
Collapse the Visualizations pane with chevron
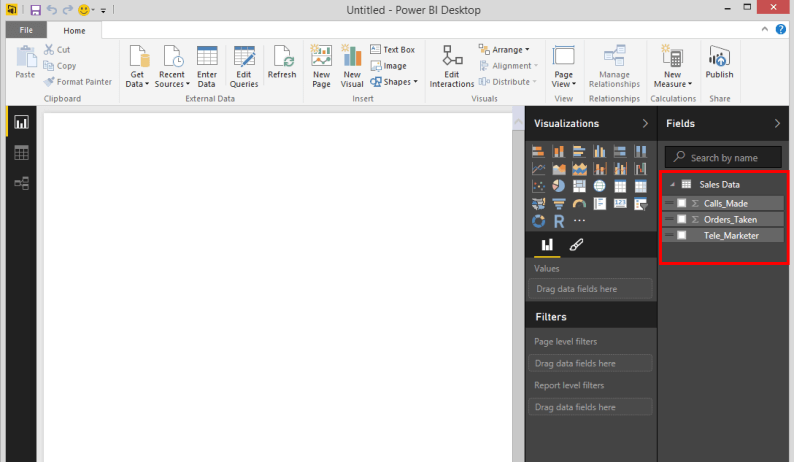645,124
